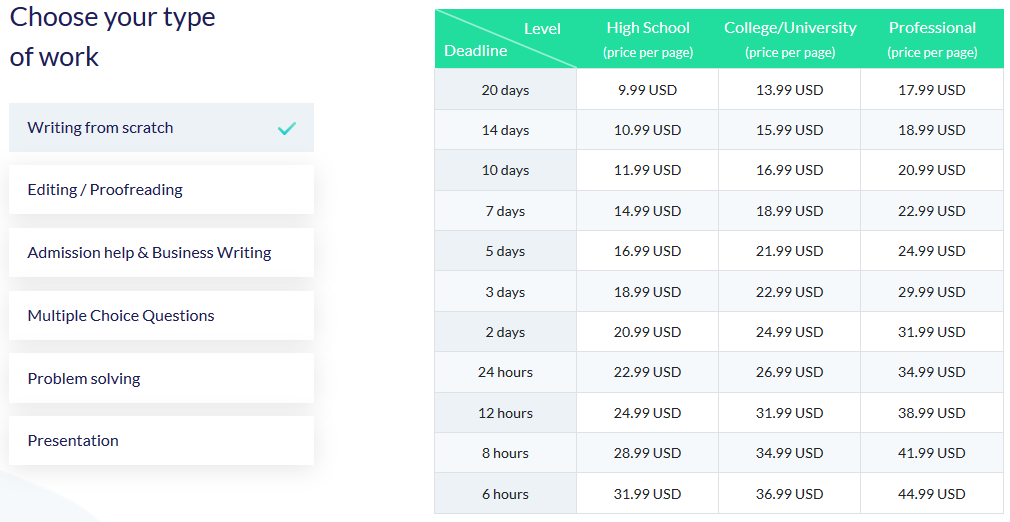Image resolution: width=1010 pixels, height=522 pixels.
Task: Click the 20.99 USD Professional price for 10 days
Action: pos(932,170)
